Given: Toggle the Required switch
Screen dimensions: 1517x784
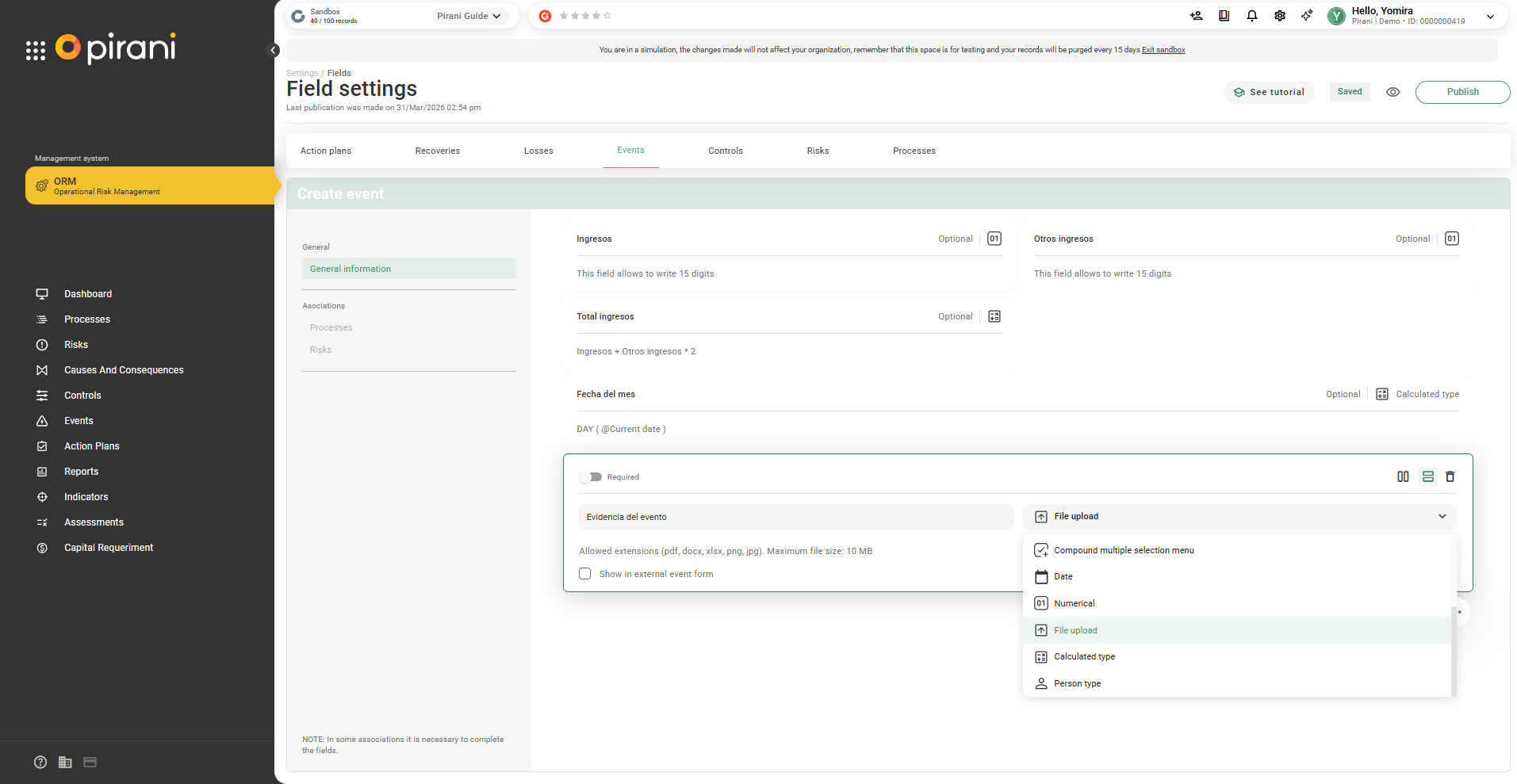Looking at the screenshot, I should click(x=591, y=477).
